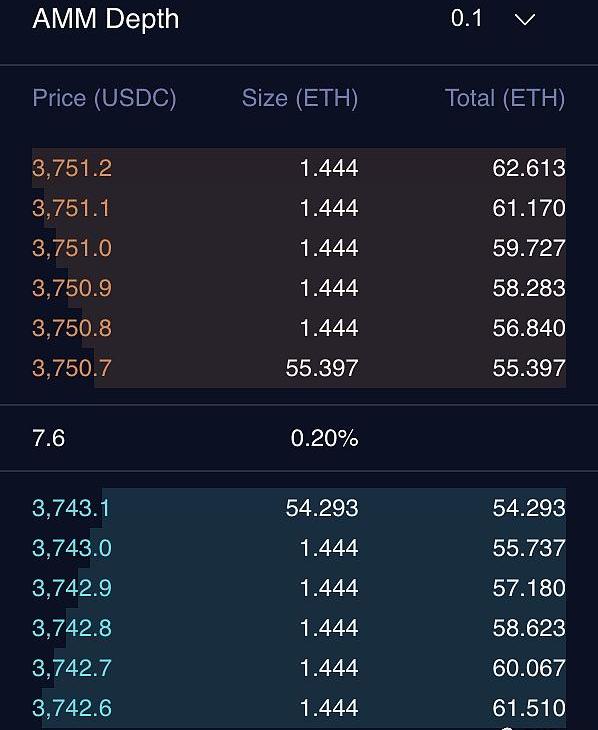Image resolution: width=598 pixels, height=730 pixels.
Task: Select the 3,751.1 ask price
Action: tap(71, 208)
